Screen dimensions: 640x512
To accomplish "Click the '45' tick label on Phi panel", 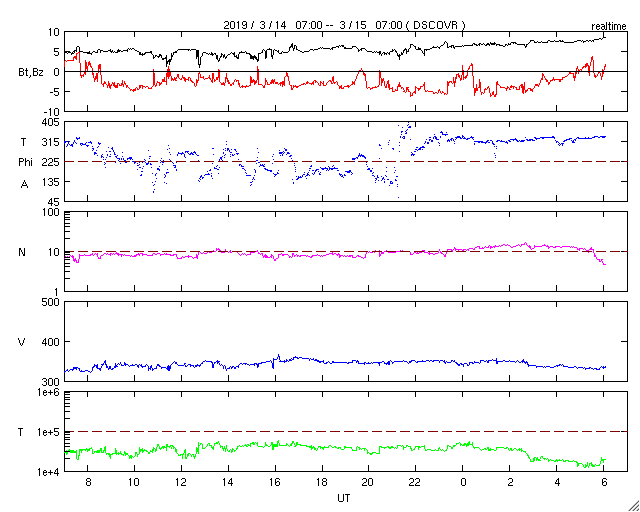I will point(54,202).
